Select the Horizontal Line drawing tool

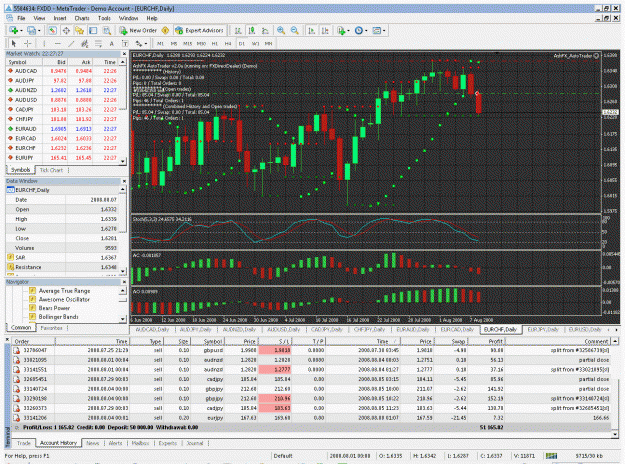pyautogui.click(x=58, y=43)
